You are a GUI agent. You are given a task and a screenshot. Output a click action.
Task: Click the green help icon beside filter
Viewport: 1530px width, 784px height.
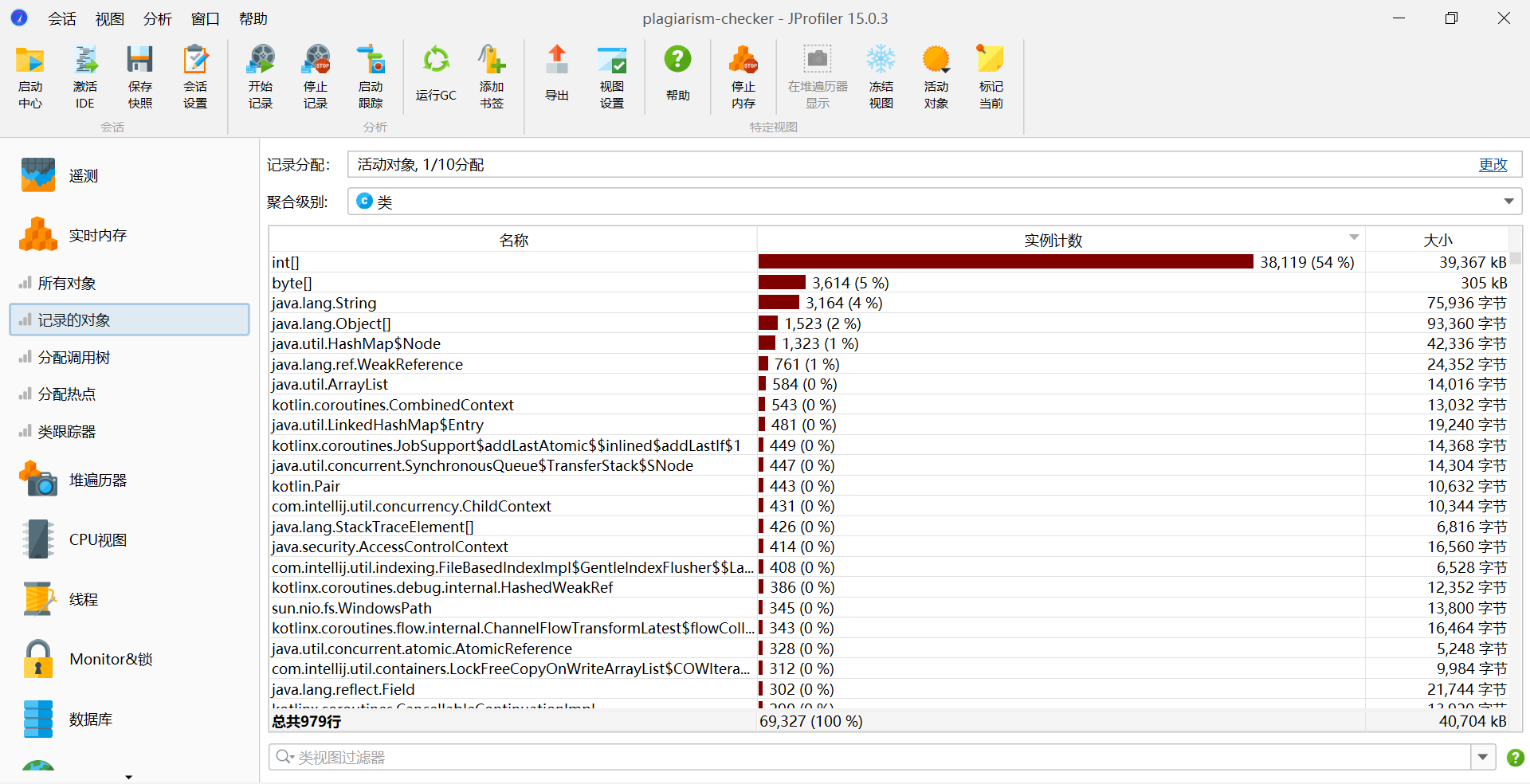coord(1515,757)
